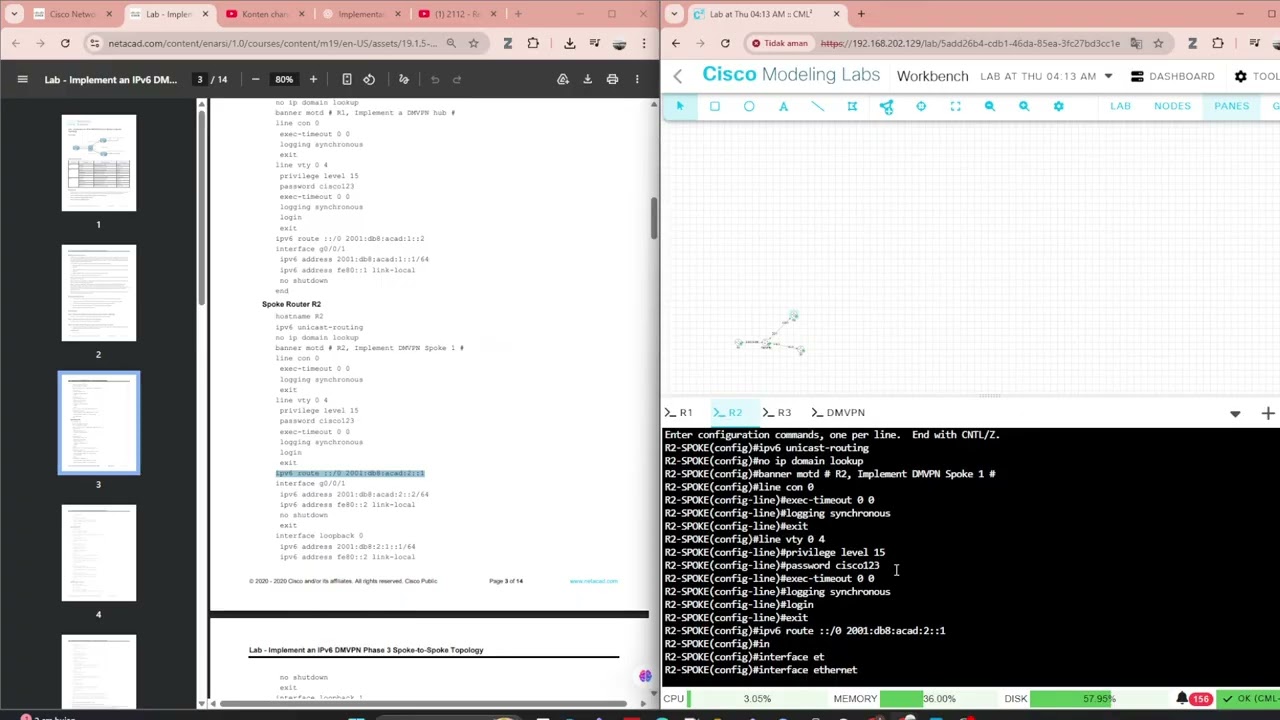
Task: Click the center topology target icon
Action: (x=921, y=106)
